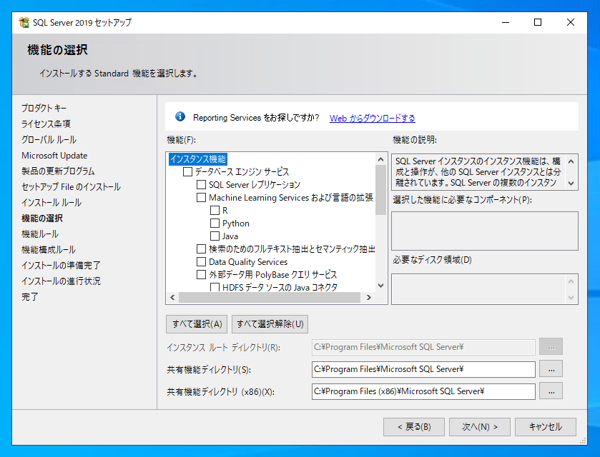Click feature list scroll left arrow
Viewport: 600px width, 457px height.
(x=173, y=297)
